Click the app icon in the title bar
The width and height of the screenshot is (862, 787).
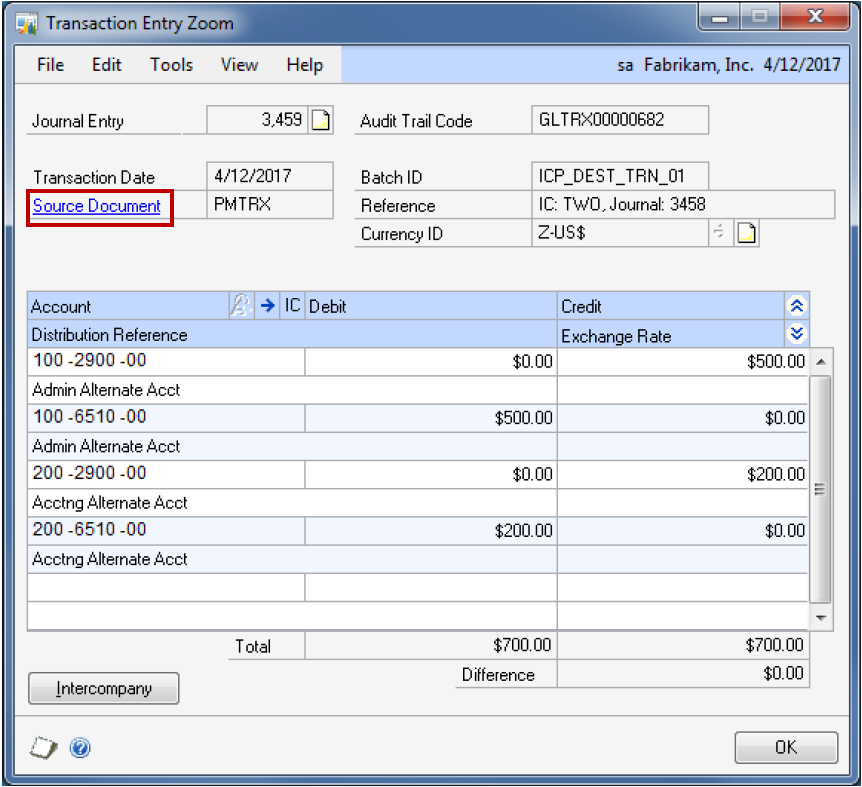[x=27, y=22]
